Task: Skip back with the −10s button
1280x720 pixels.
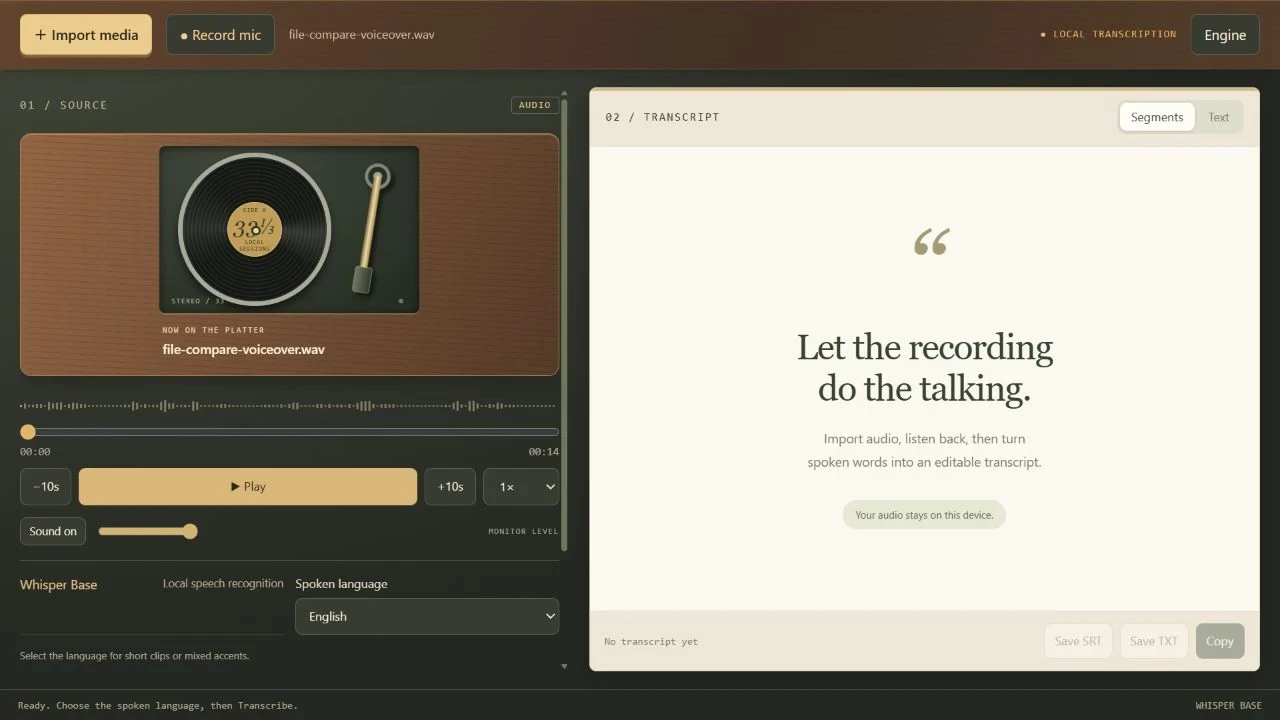Action: (x=46, y=487)
